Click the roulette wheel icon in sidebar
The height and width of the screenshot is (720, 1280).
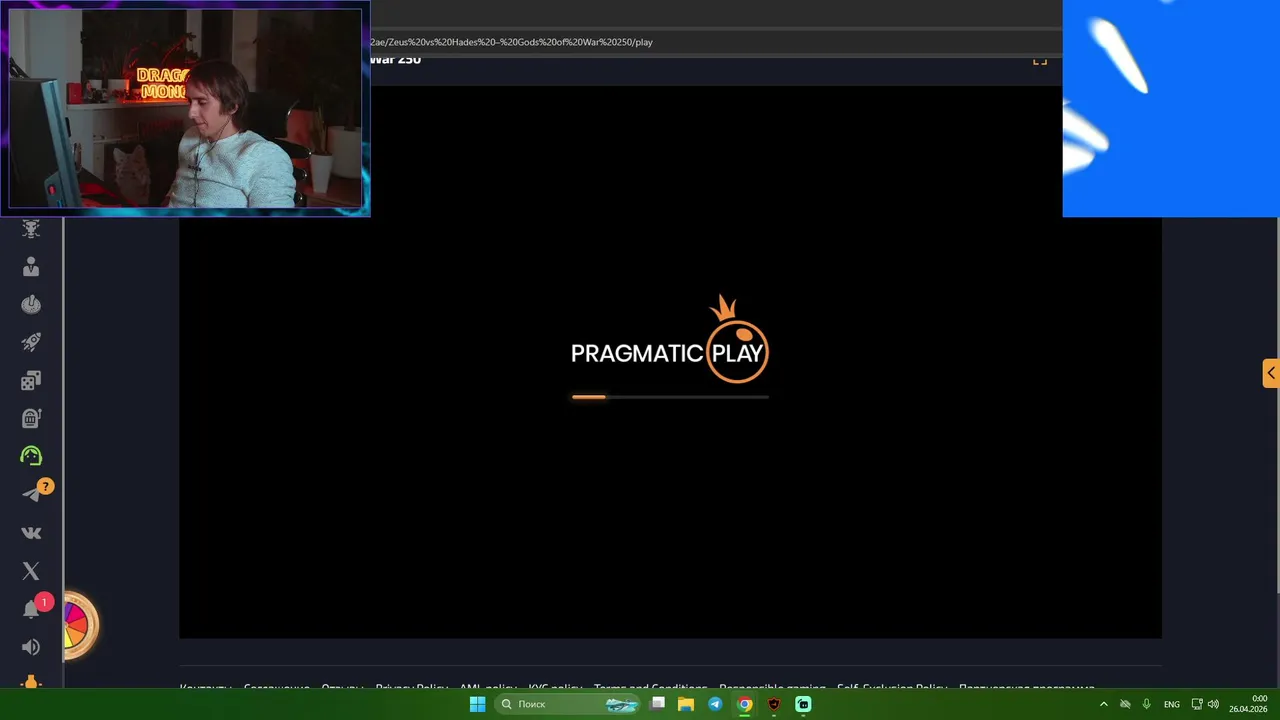[31, 305]
